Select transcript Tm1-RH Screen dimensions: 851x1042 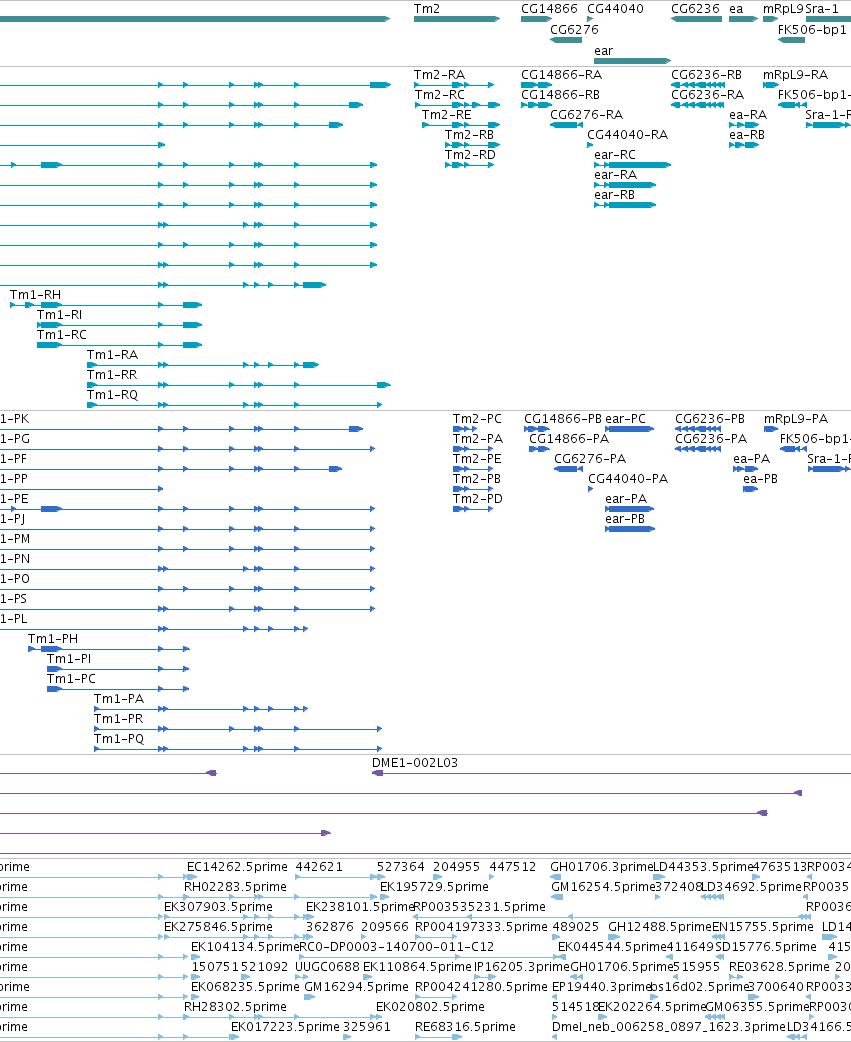pos(106,305)
